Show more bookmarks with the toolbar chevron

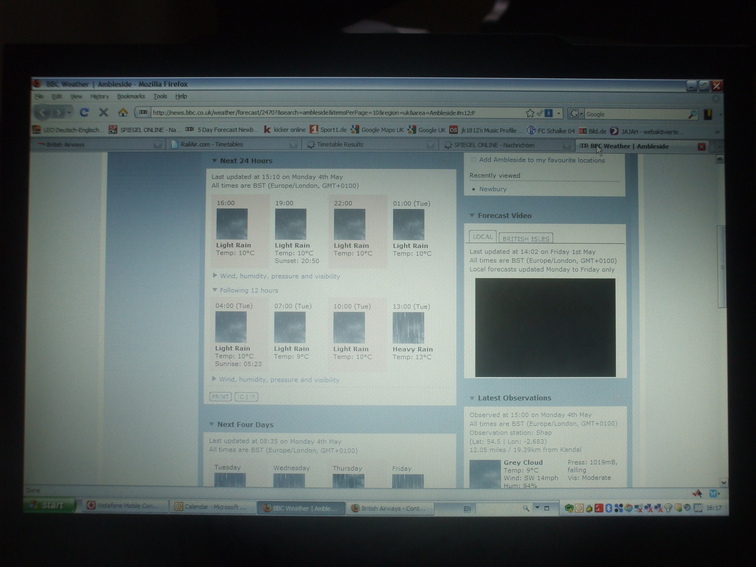click(x=717, y=132)
